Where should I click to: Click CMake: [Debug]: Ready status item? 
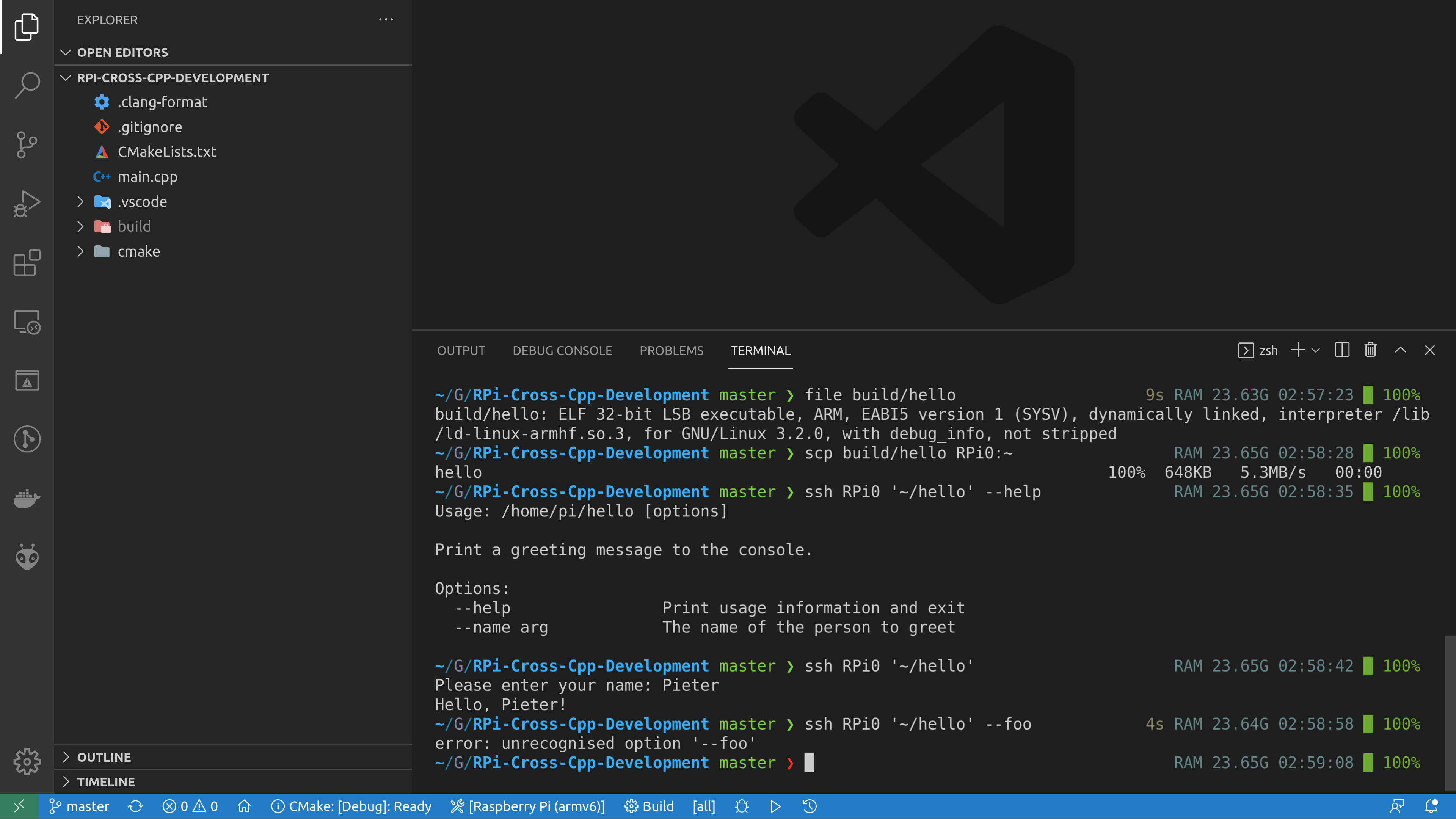pos(351,806)
